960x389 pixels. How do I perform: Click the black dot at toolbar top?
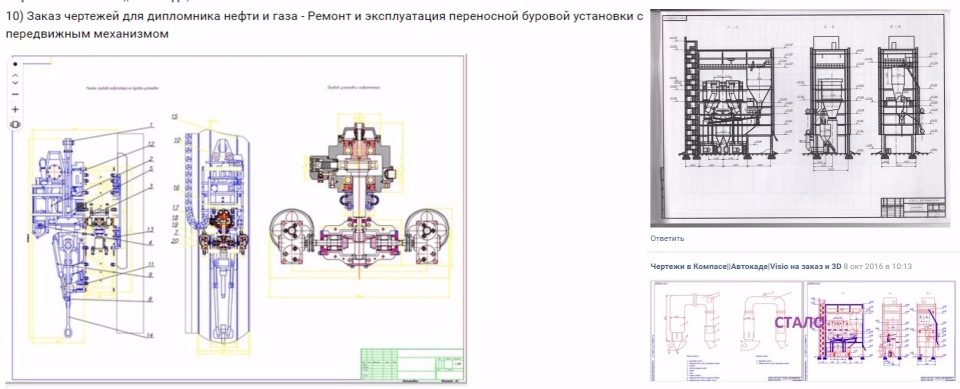(x=15, y=64)
